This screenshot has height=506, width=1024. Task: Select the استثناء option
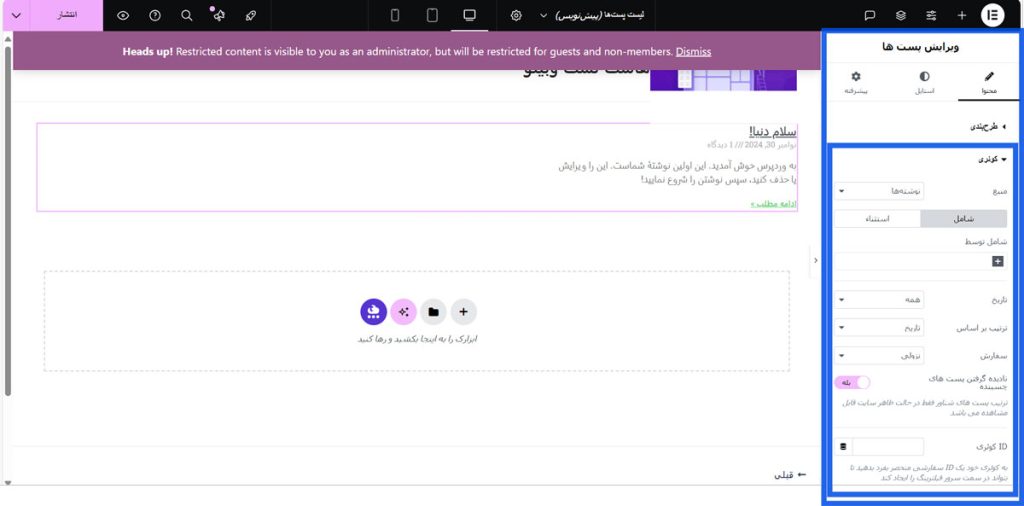pos(878,219)
